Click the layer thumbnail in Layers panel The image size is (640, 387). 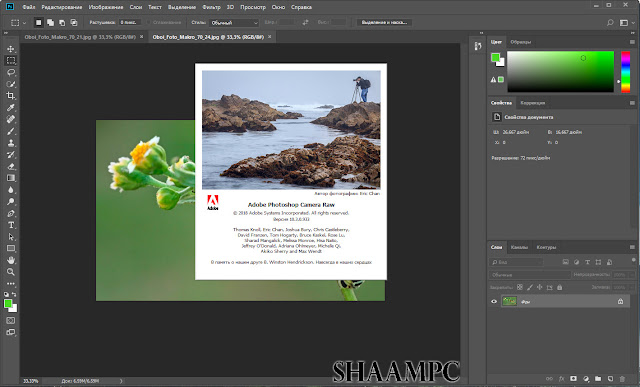[509, 302]
